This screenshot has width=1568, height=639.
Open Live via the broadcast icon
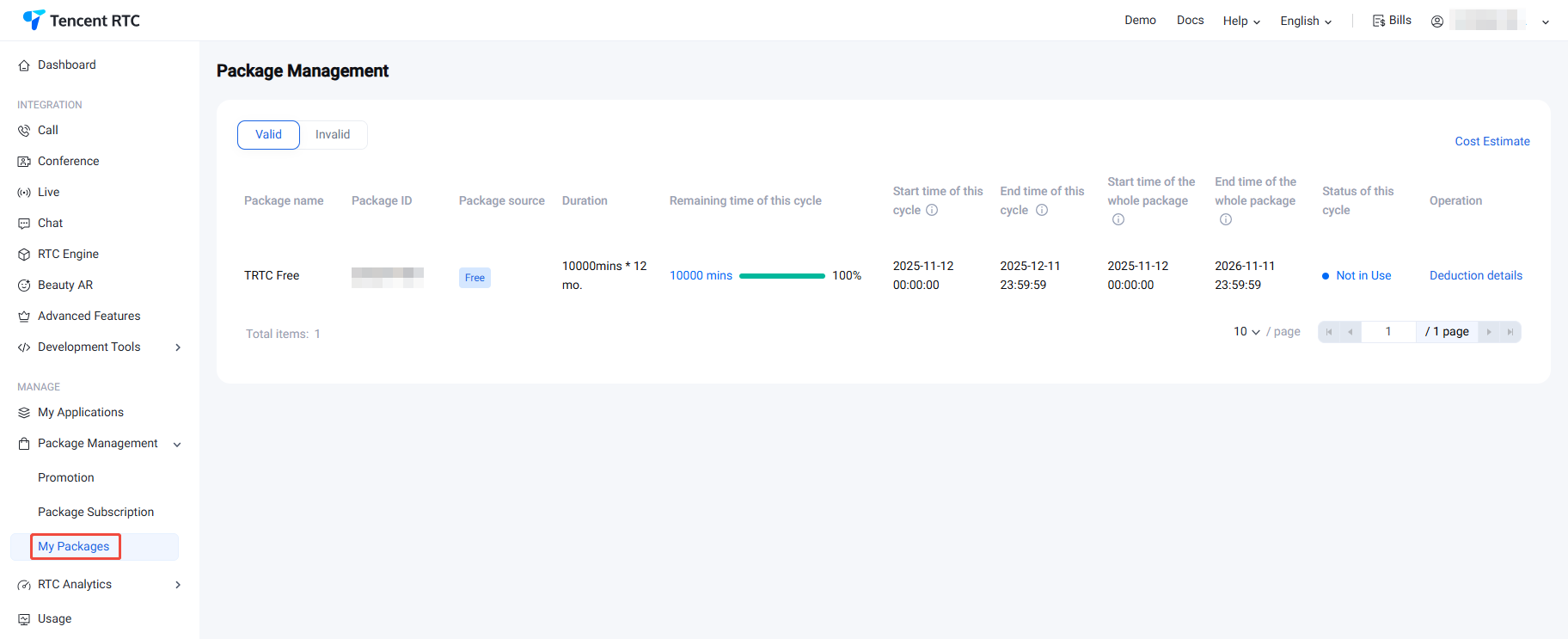click(24, 193)
